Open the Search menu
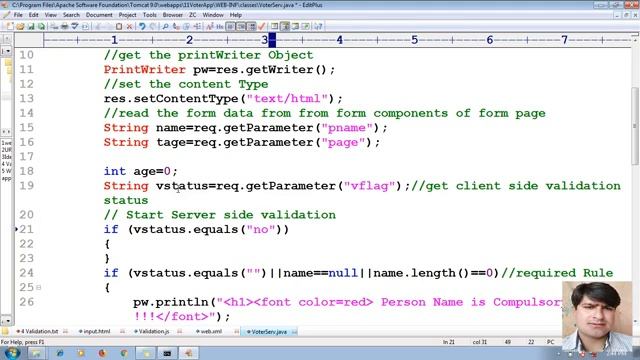 pyautogui.click(x=71, y=15)
